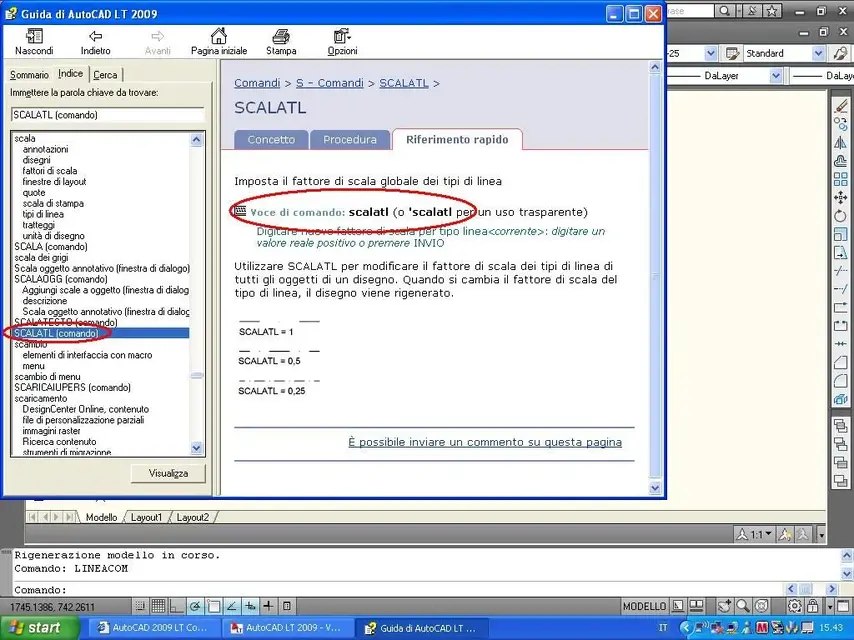This screenshot has height=640, width=854.
Task: Click the Windows start button
Action: click(x=39, y=628)
